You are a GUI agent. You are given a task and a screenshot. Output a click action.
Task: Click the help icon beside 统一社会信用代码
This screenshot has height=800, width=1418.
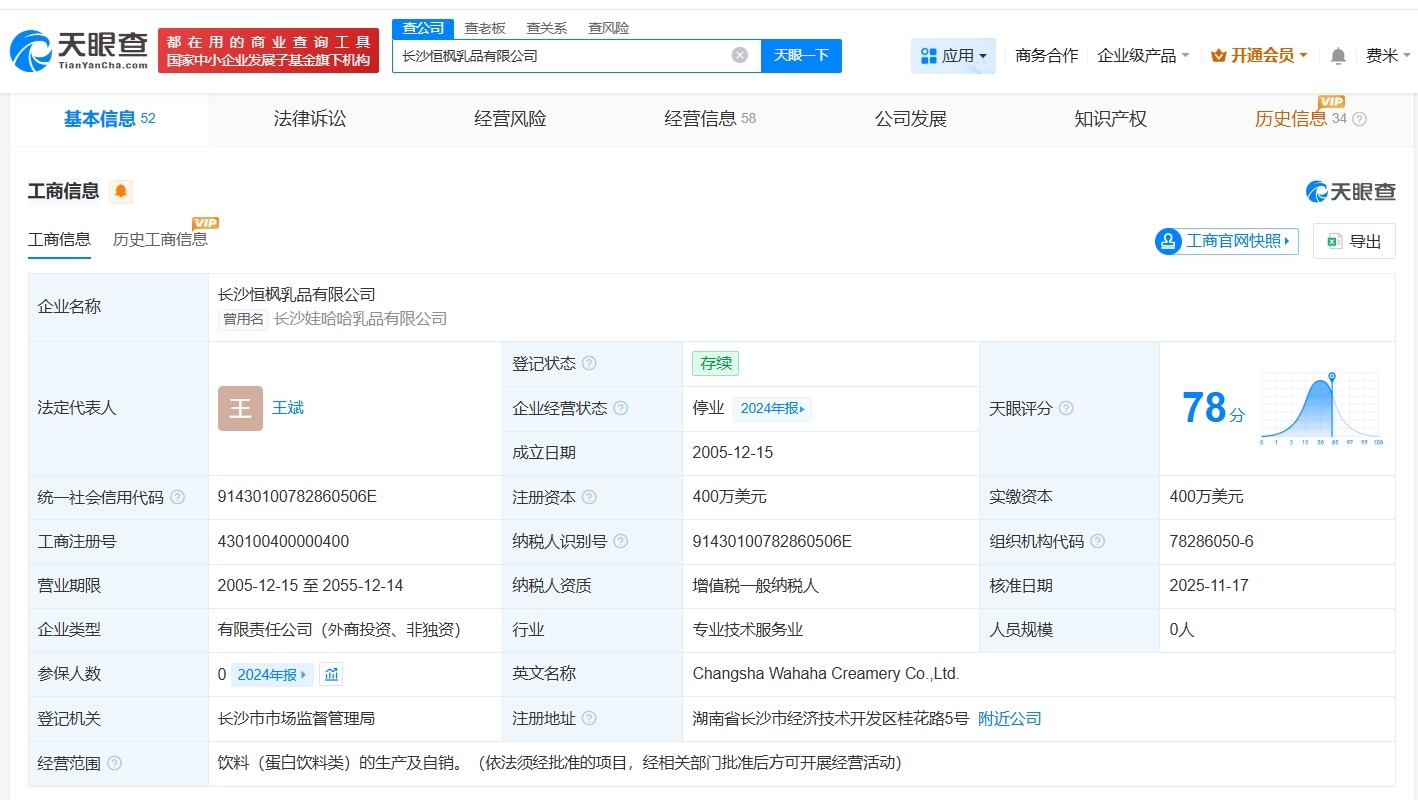(177, 497)
